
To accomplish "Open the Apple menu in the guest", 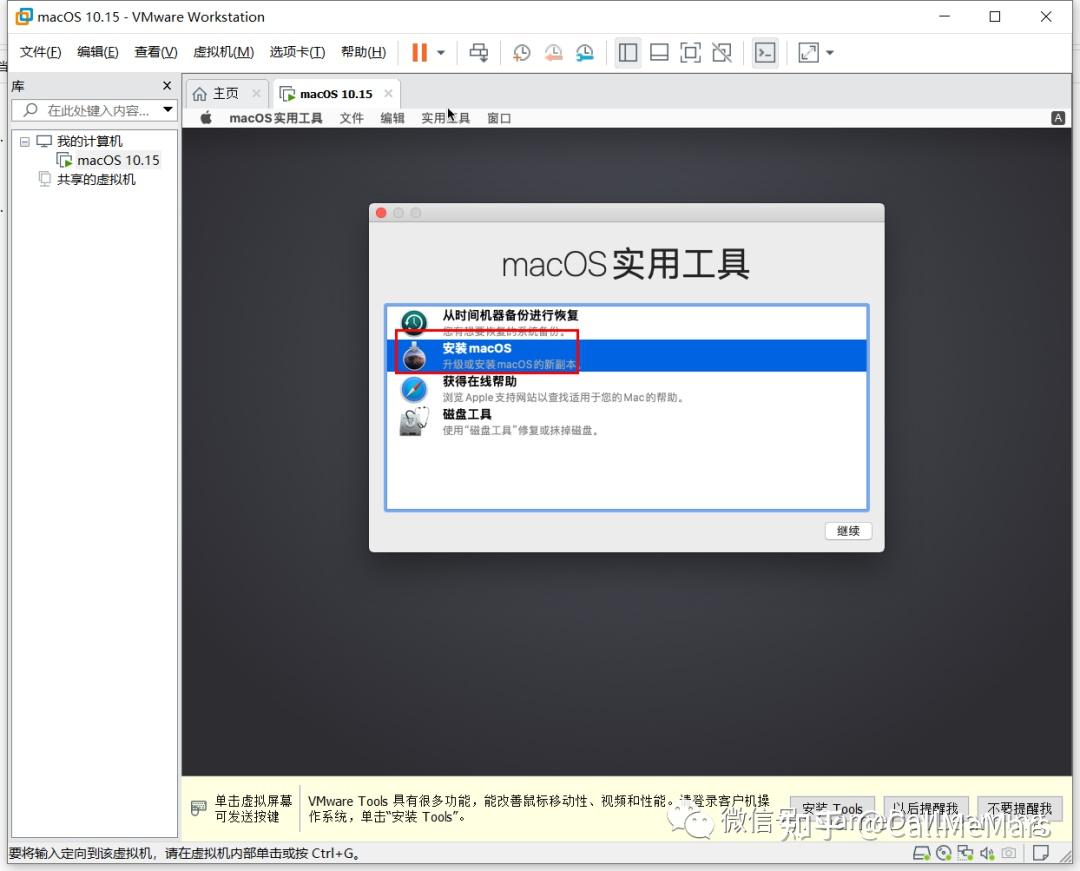I will point(206,118).
